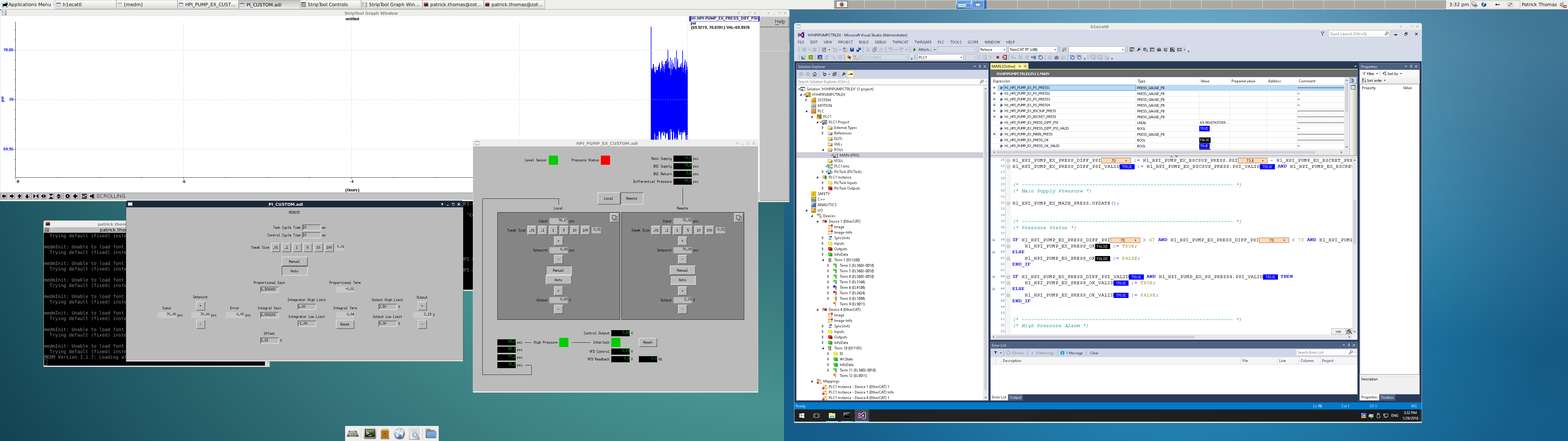Click Level Sensor green indicator

click(553, 160)
